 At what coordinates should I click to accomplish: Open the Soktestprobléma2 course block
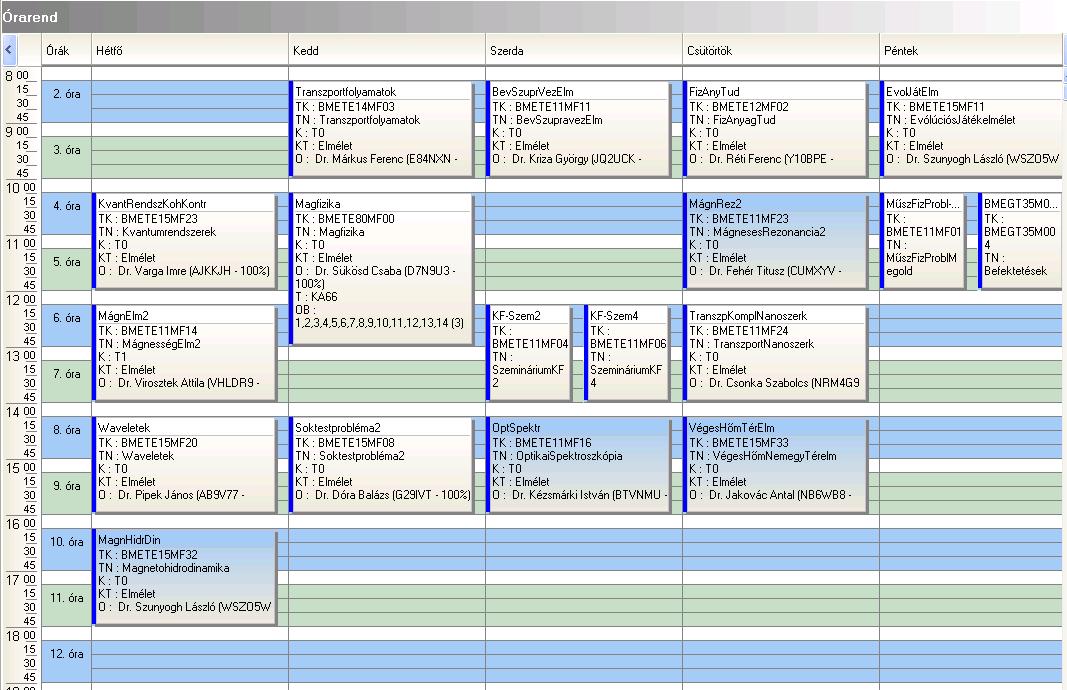click(382, 465)
